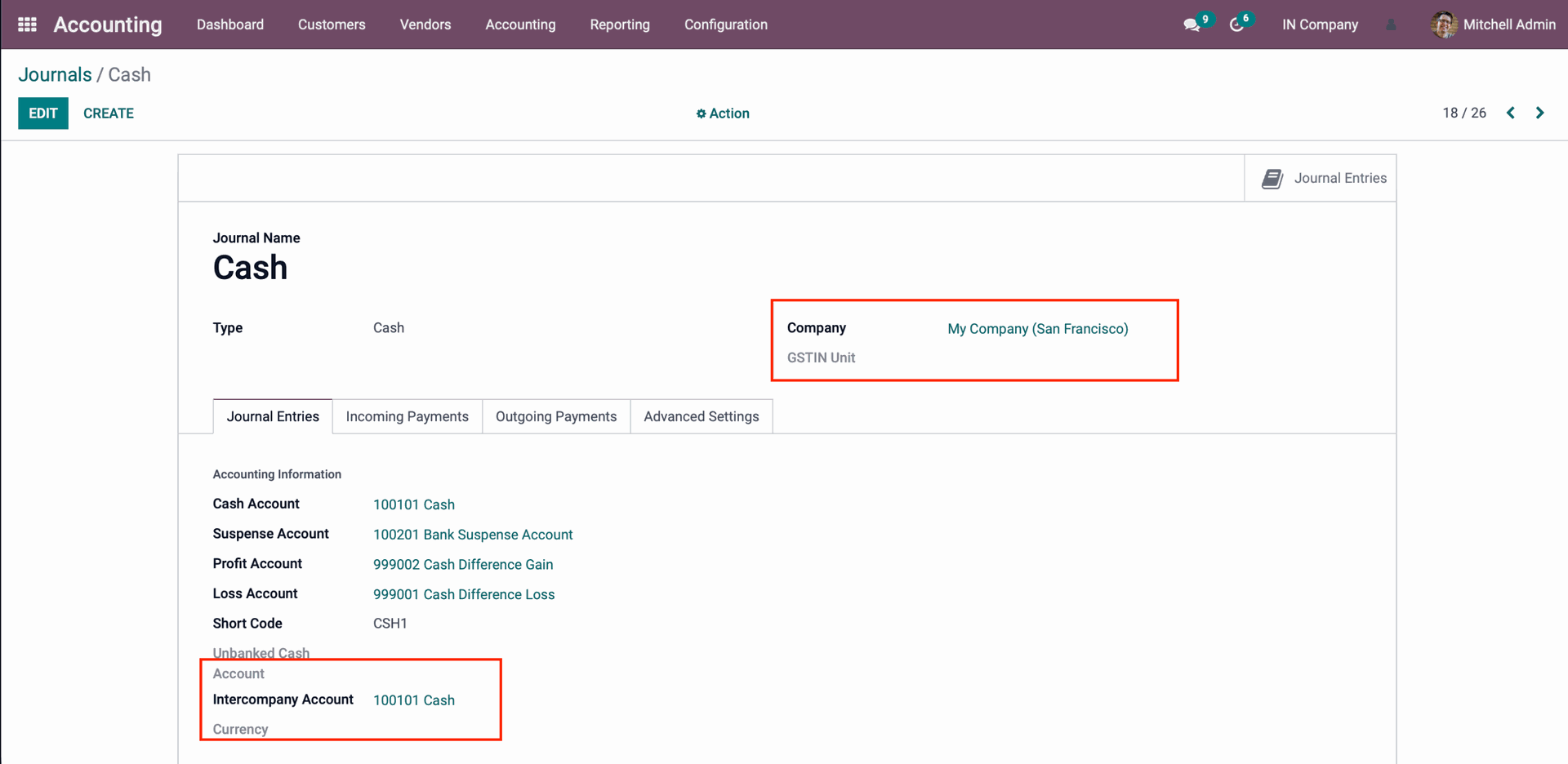Switch to the Incoming Payments tab
1568x764 pixels.
pos(407,416)
